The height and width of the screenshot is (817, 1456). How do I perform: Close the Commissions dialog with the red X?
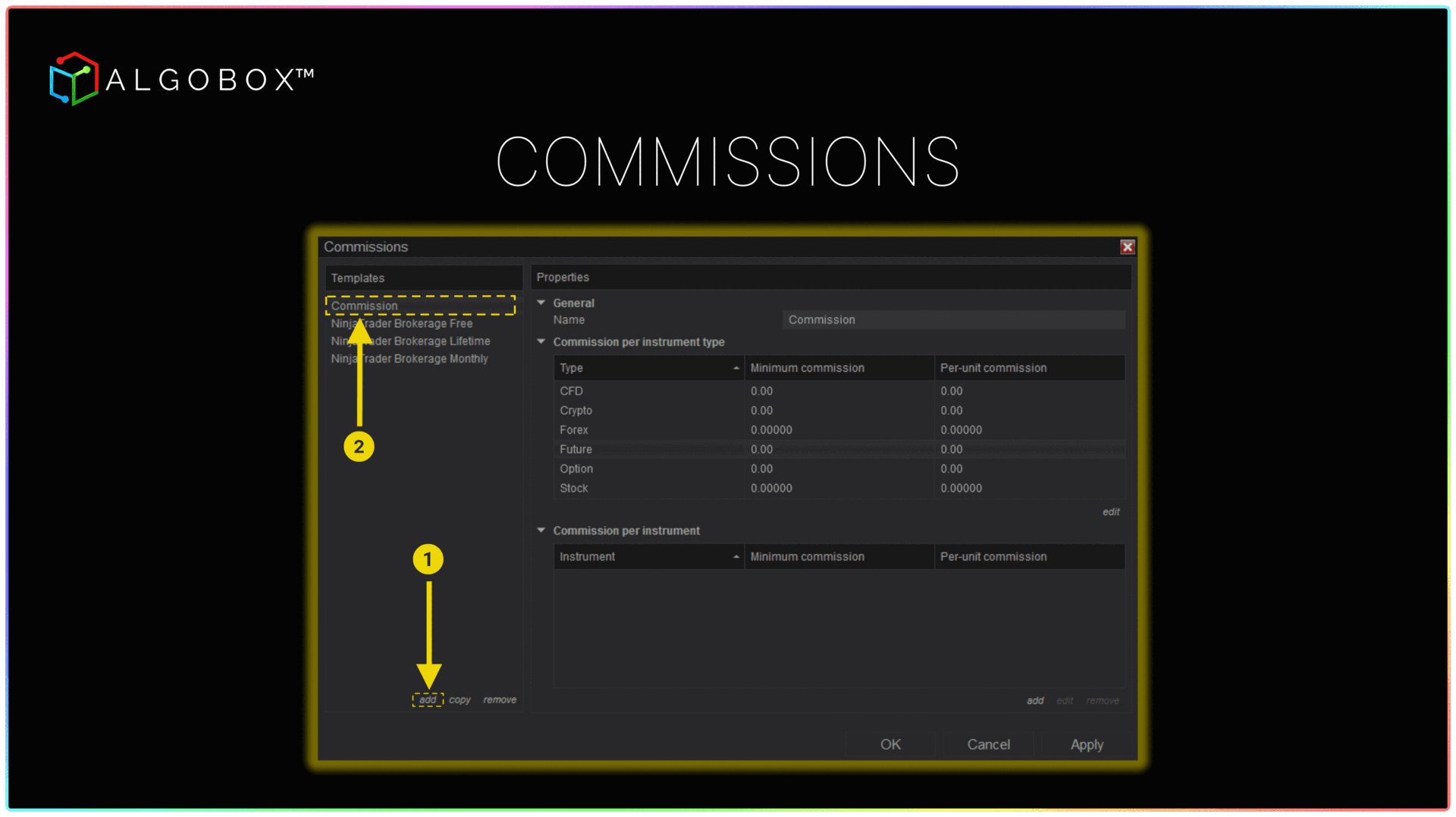pos(1127,247)
